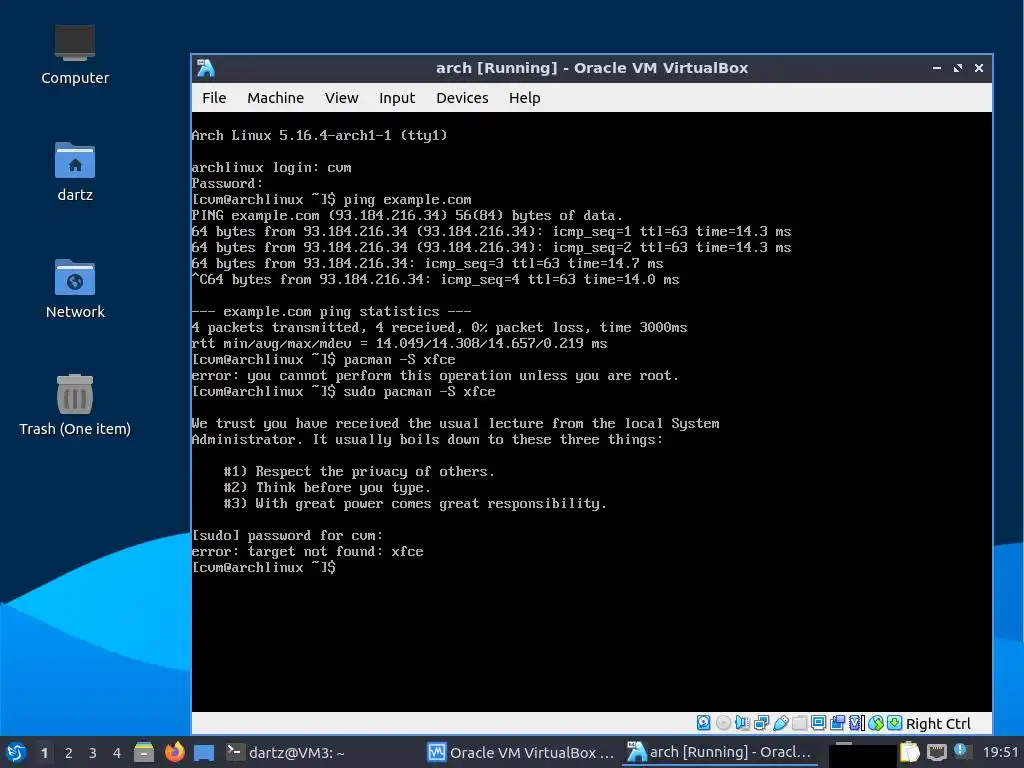Switch to dartz@VM3 terminal window
Screen dimensions: 1024x768
coord(285,752)
